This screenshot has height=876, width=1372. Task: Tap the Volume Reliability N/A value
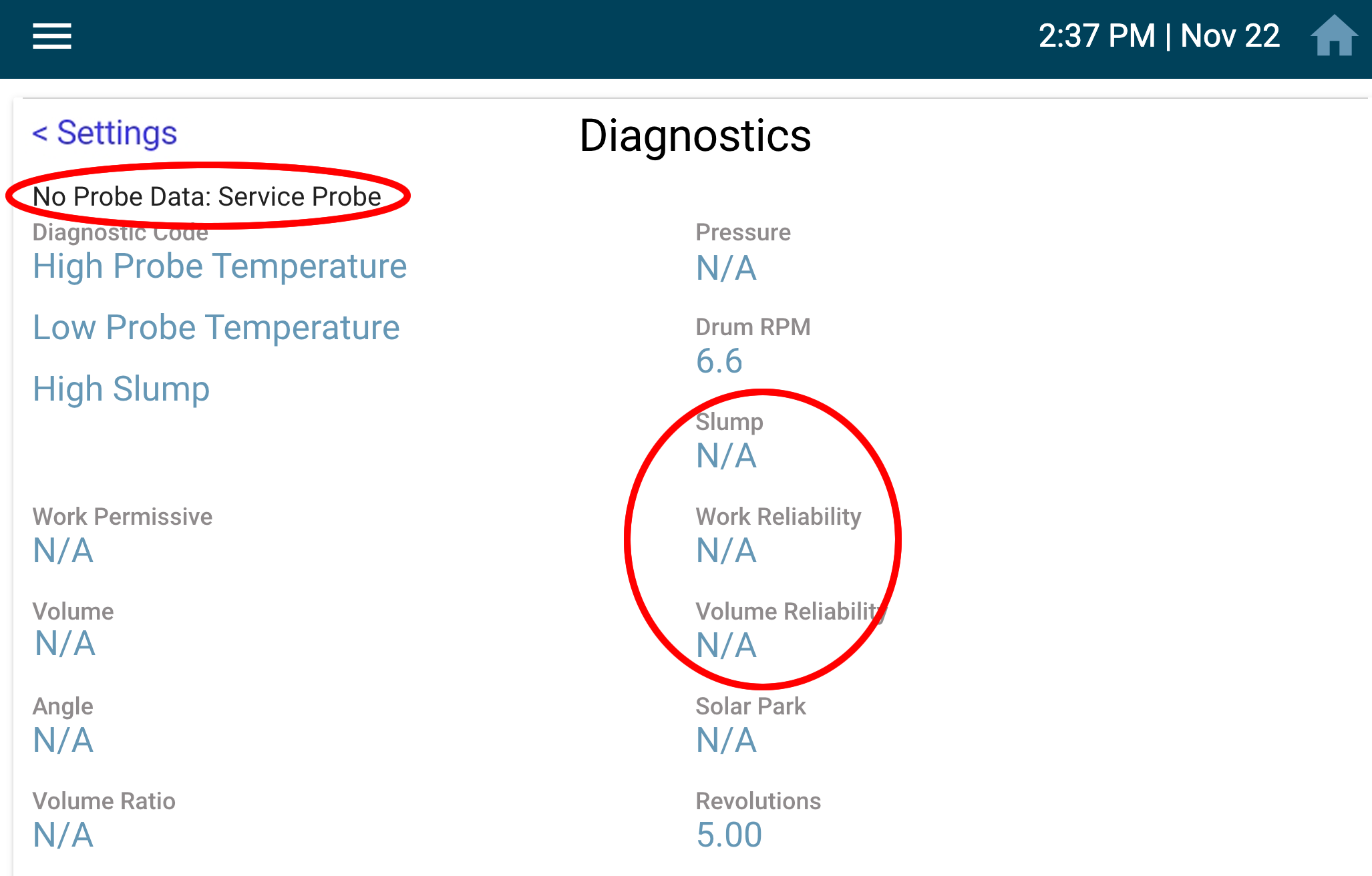pos(726,646)
